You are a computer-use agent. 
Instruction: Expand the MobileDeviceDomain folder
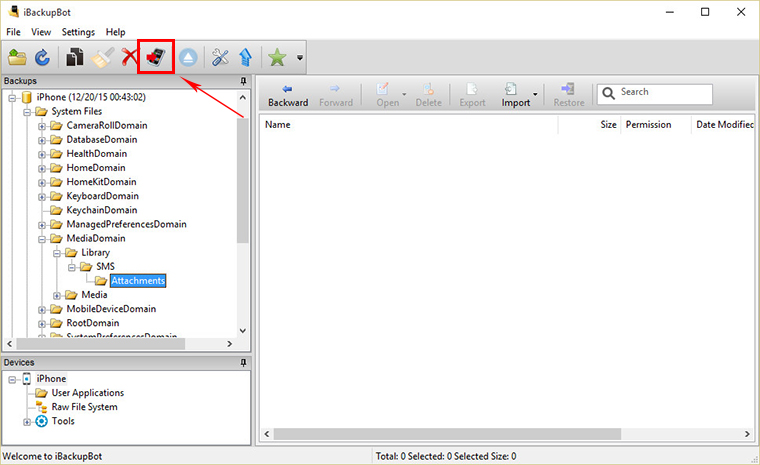pos(42,309)
